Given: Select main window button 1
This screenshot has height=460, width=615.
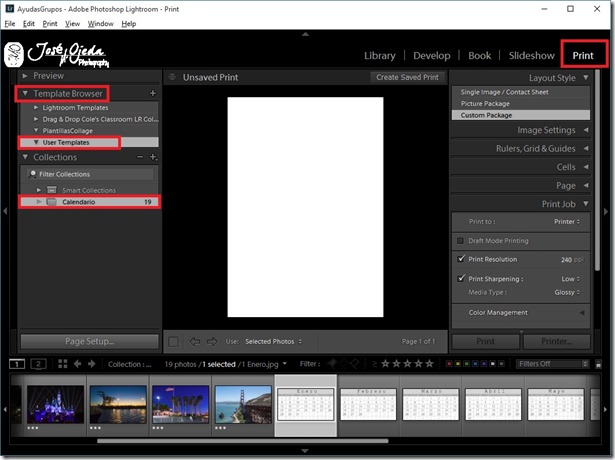Looking at the screenshot, I should (17, 364).
